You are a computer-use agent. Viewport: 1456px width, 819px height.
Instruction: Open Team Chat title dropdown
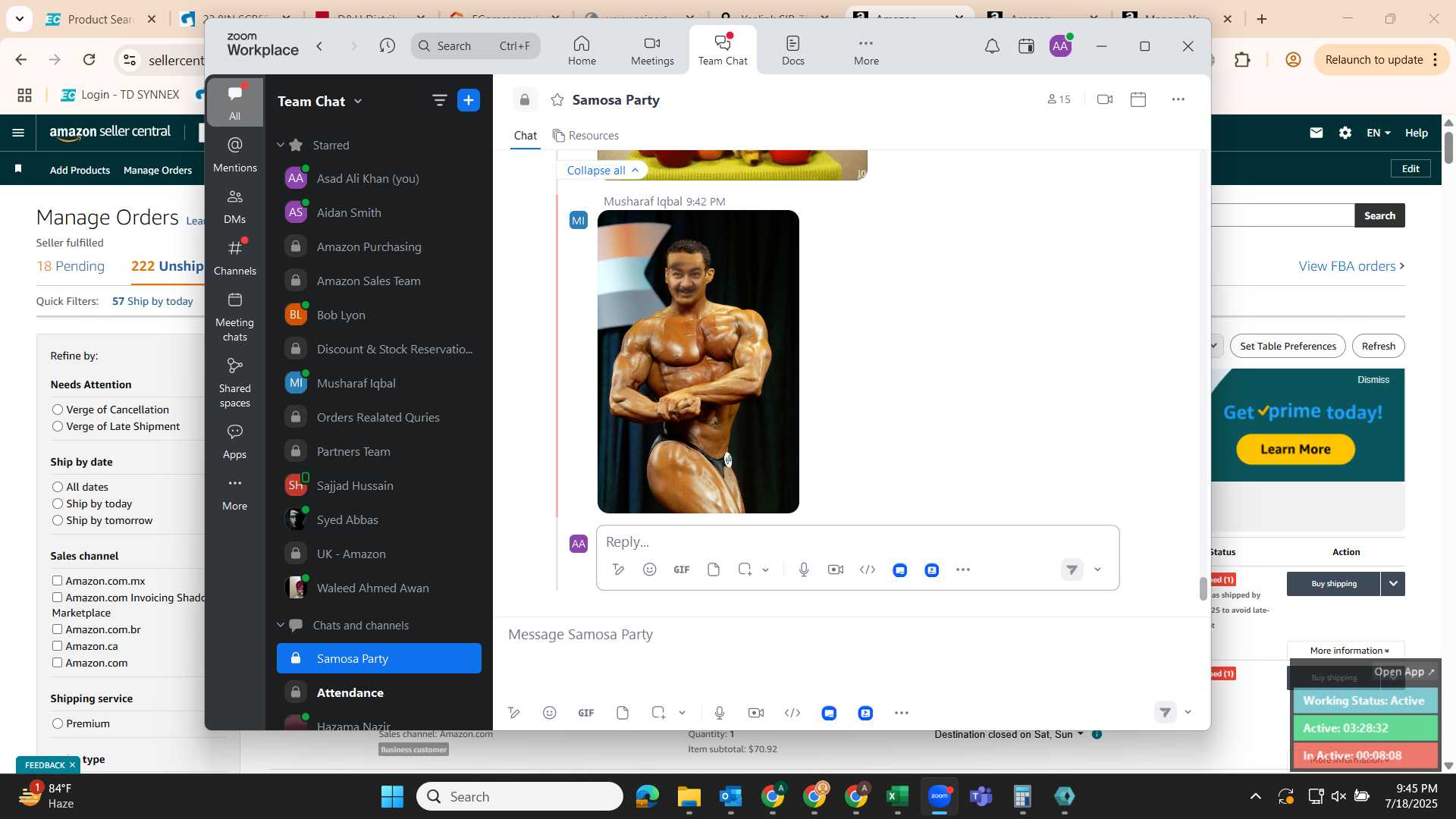click(320, 101)
